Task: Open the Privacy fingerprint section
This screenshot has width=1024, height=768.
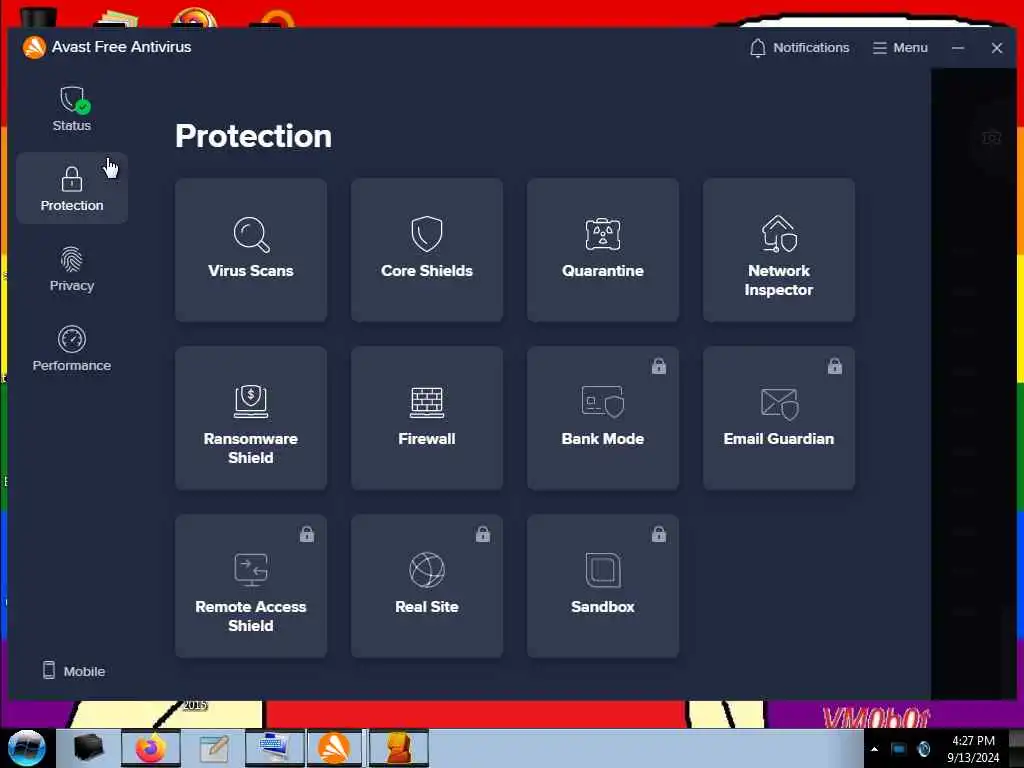Action: [x=72, y=269]
